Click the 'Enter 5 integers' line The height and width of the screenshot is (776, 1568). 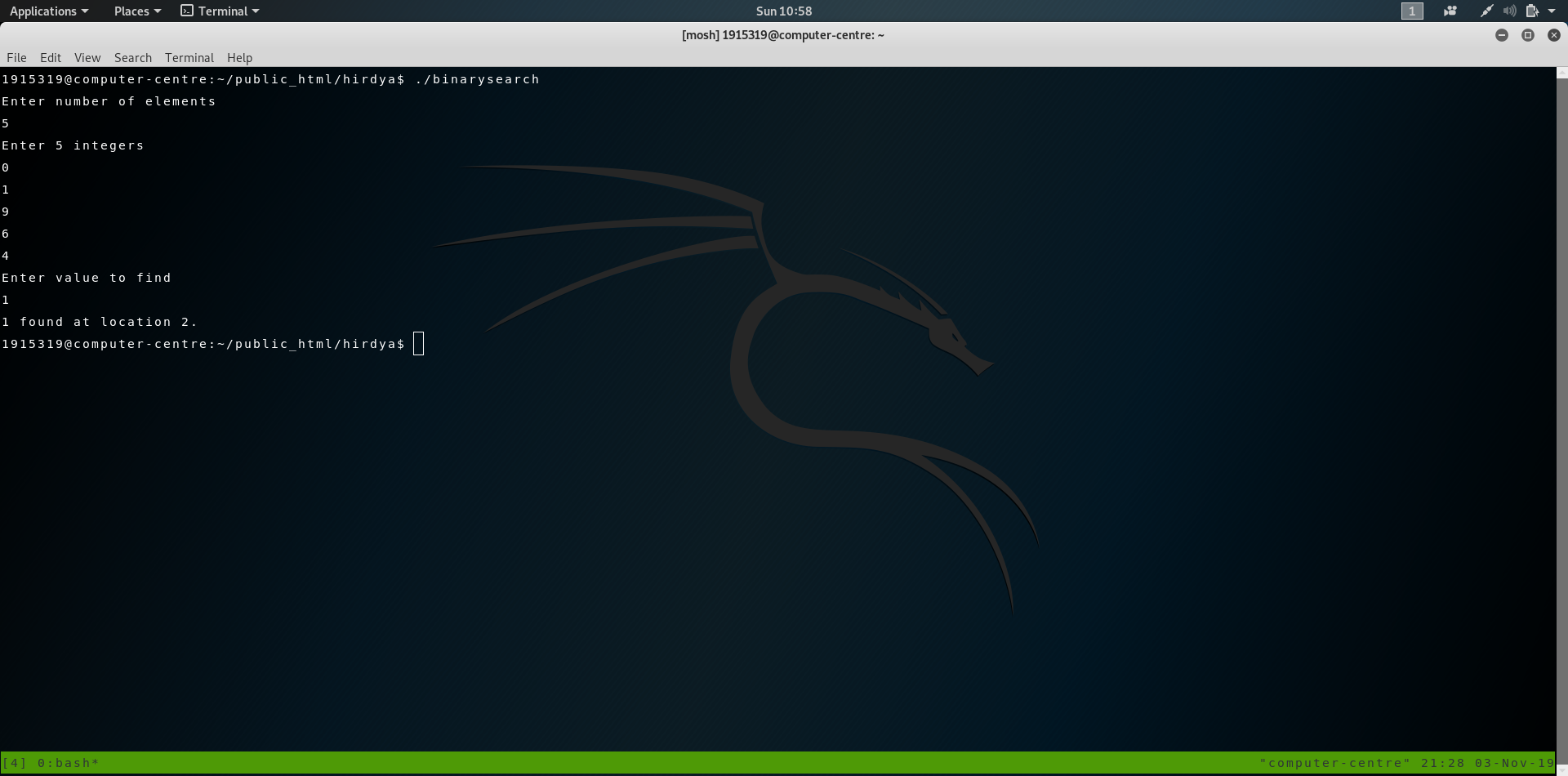pos(73,145)
